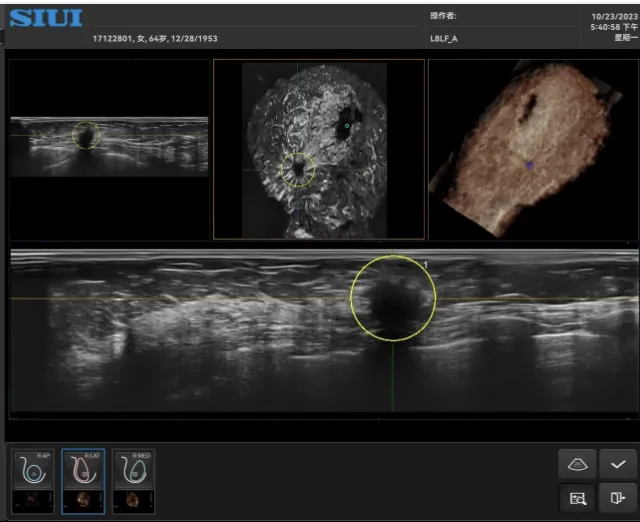
Task: Click the SIUI logo
Action: (46, 18)
